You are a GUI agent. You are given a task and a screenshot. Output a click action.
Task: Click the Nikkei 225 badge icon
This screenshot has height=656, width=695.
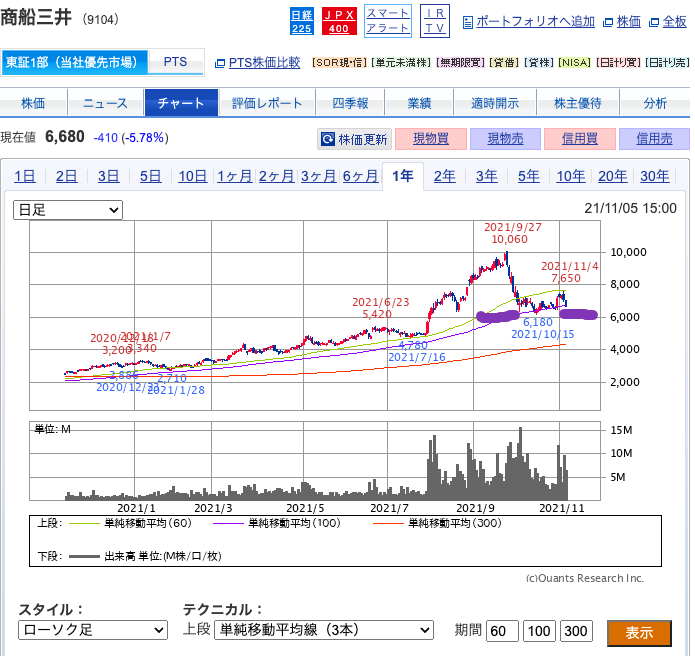tap(301, 21)
